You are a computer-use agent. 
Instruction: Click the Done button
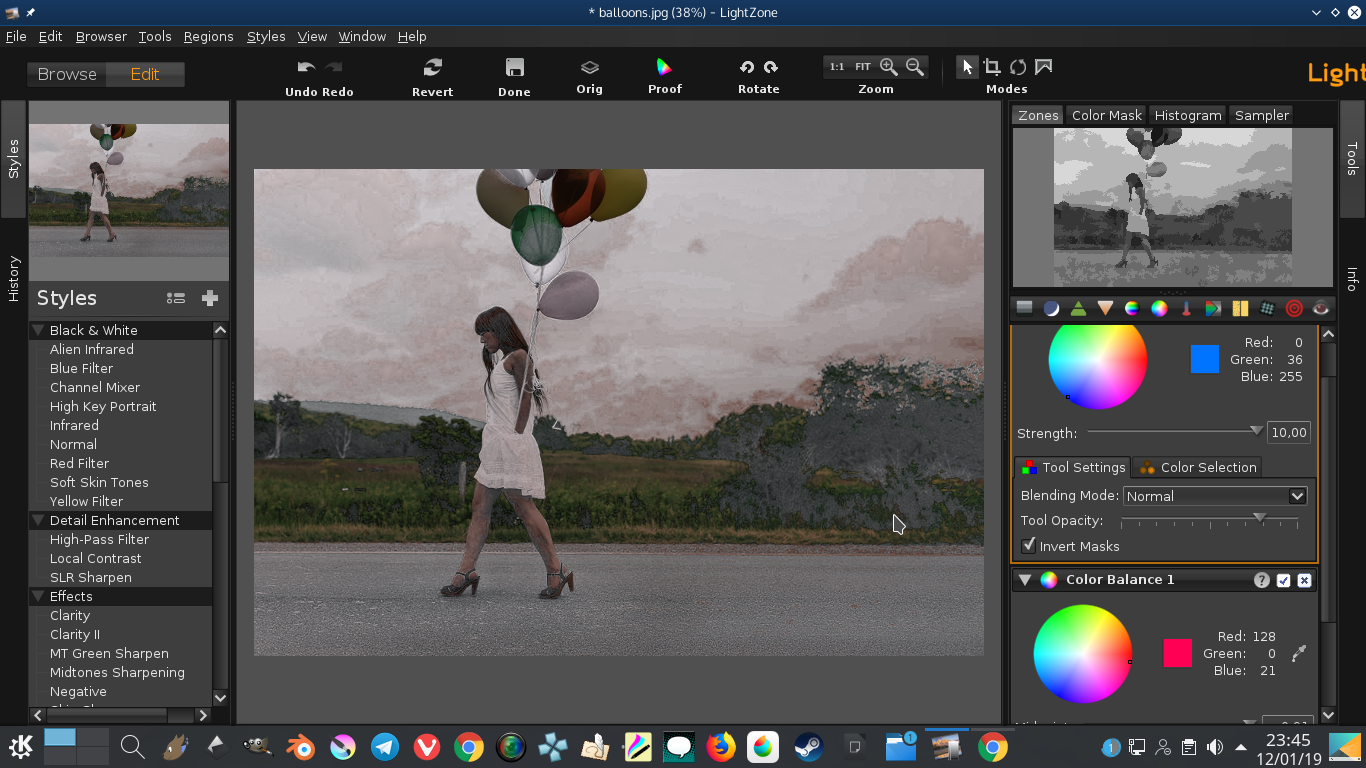click(514, 68)
